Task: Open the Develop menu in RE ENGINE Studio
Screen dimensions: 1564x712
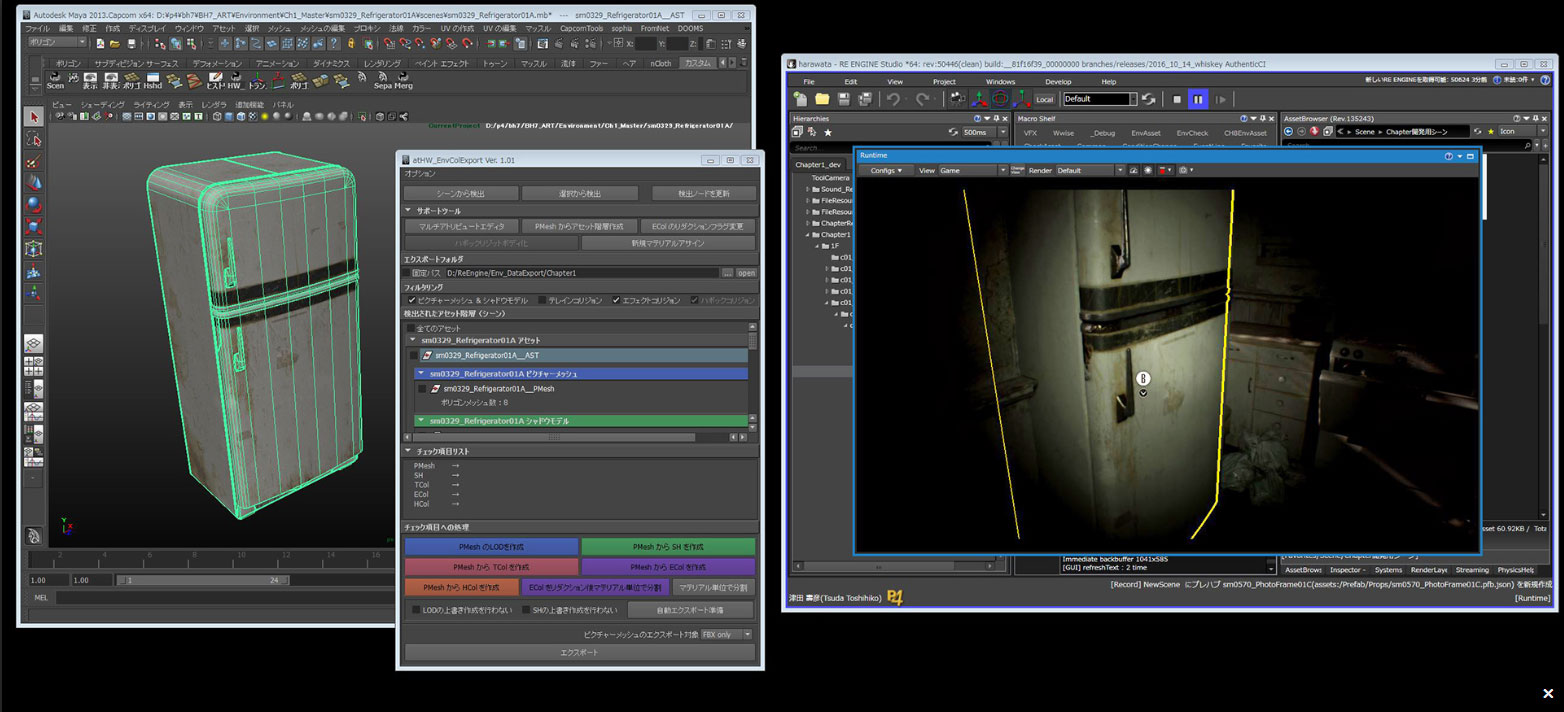Action: (1058, 81)
